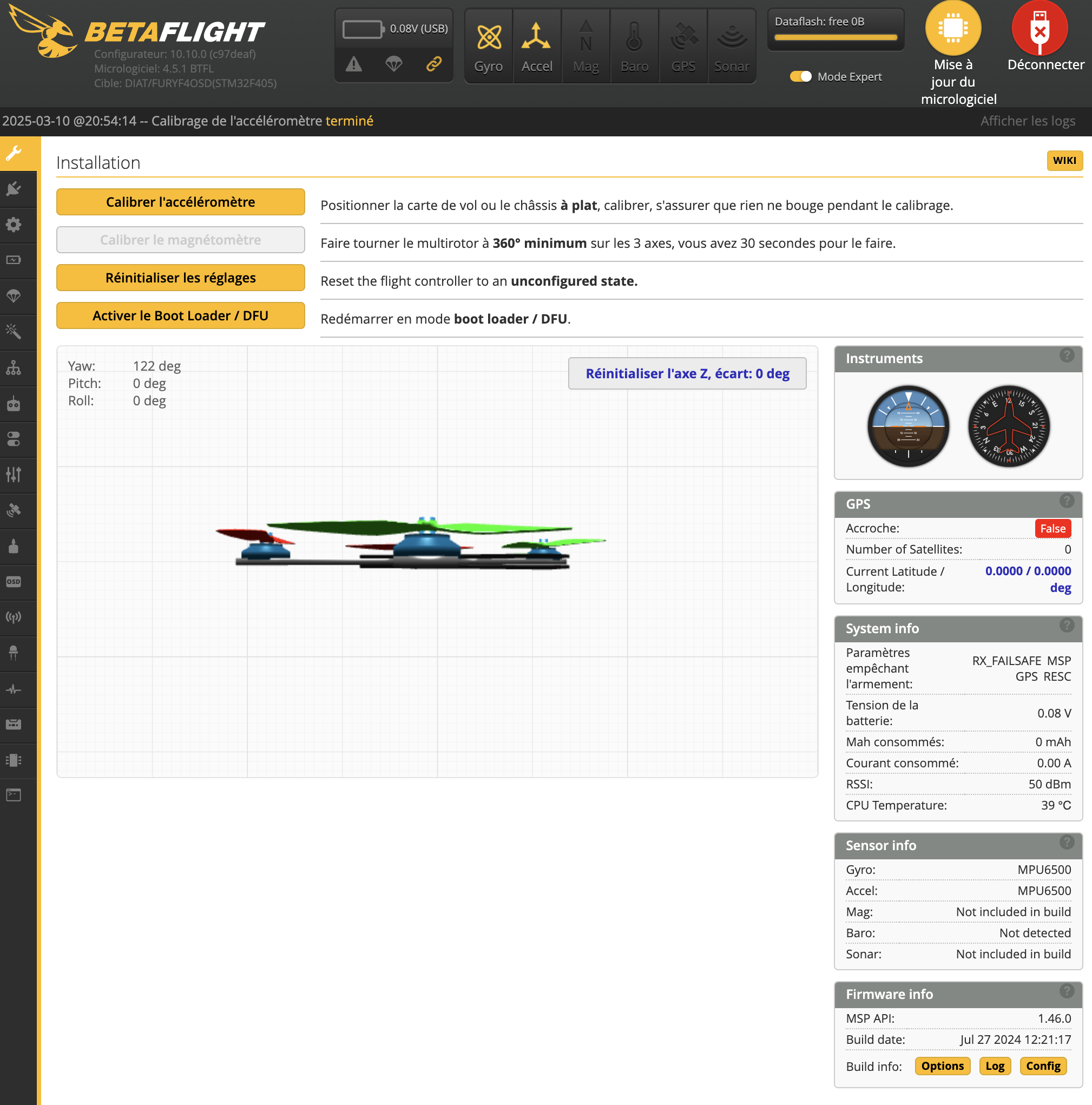Open the Motors sidebar icon
Viewport: 1092px width, 1105px height.
coord(14,545)
